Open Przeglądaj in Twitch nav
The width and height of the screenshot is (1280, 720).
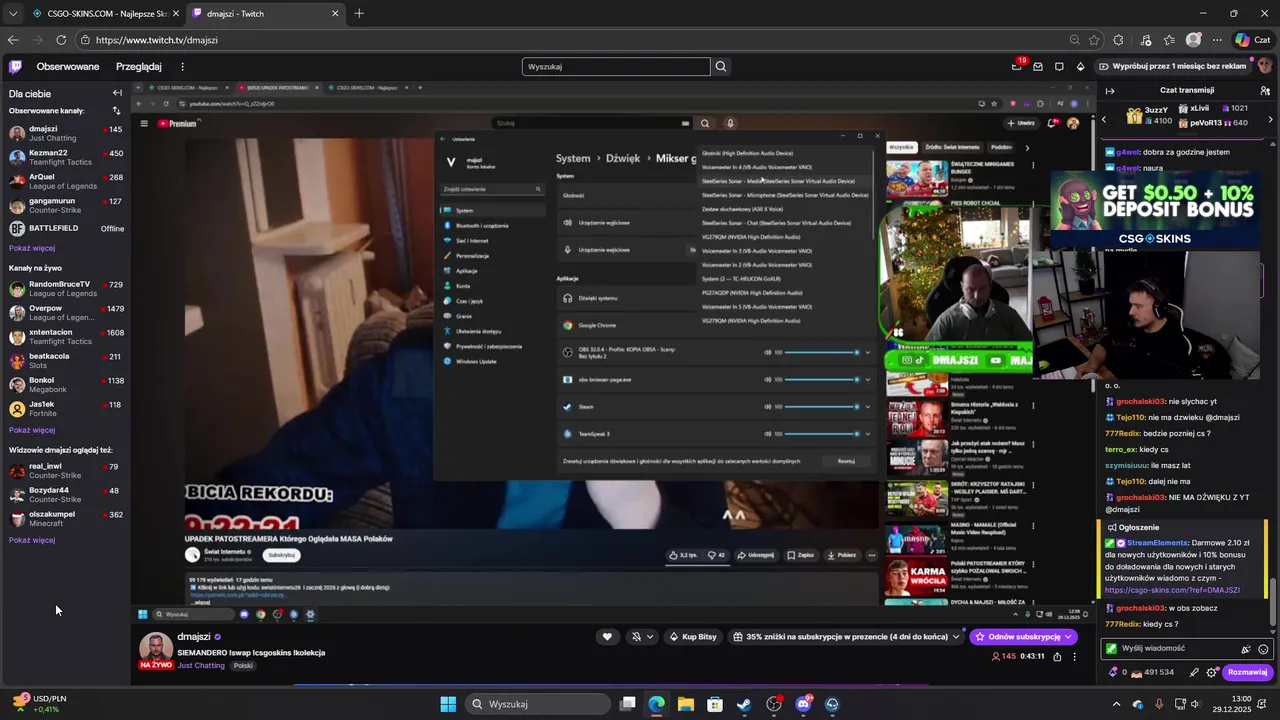[x=139, y=67]
